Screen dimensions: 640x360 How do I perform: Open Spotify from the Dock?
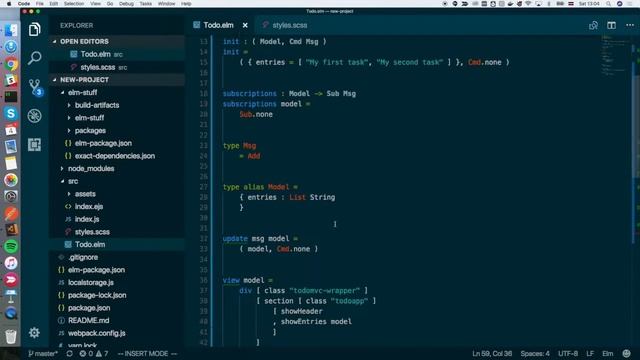click(11, 246)
